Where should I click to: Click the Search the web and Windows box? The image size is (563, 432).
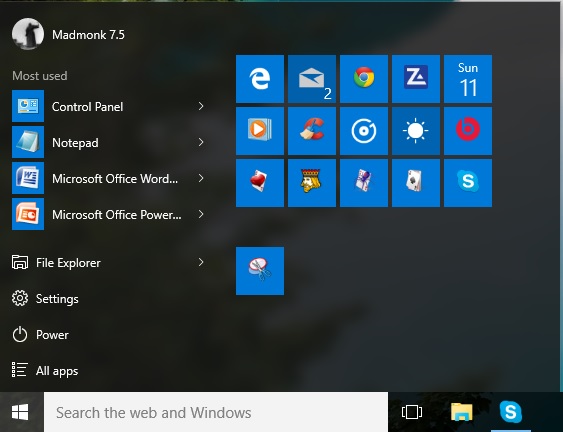pos(216,412)
